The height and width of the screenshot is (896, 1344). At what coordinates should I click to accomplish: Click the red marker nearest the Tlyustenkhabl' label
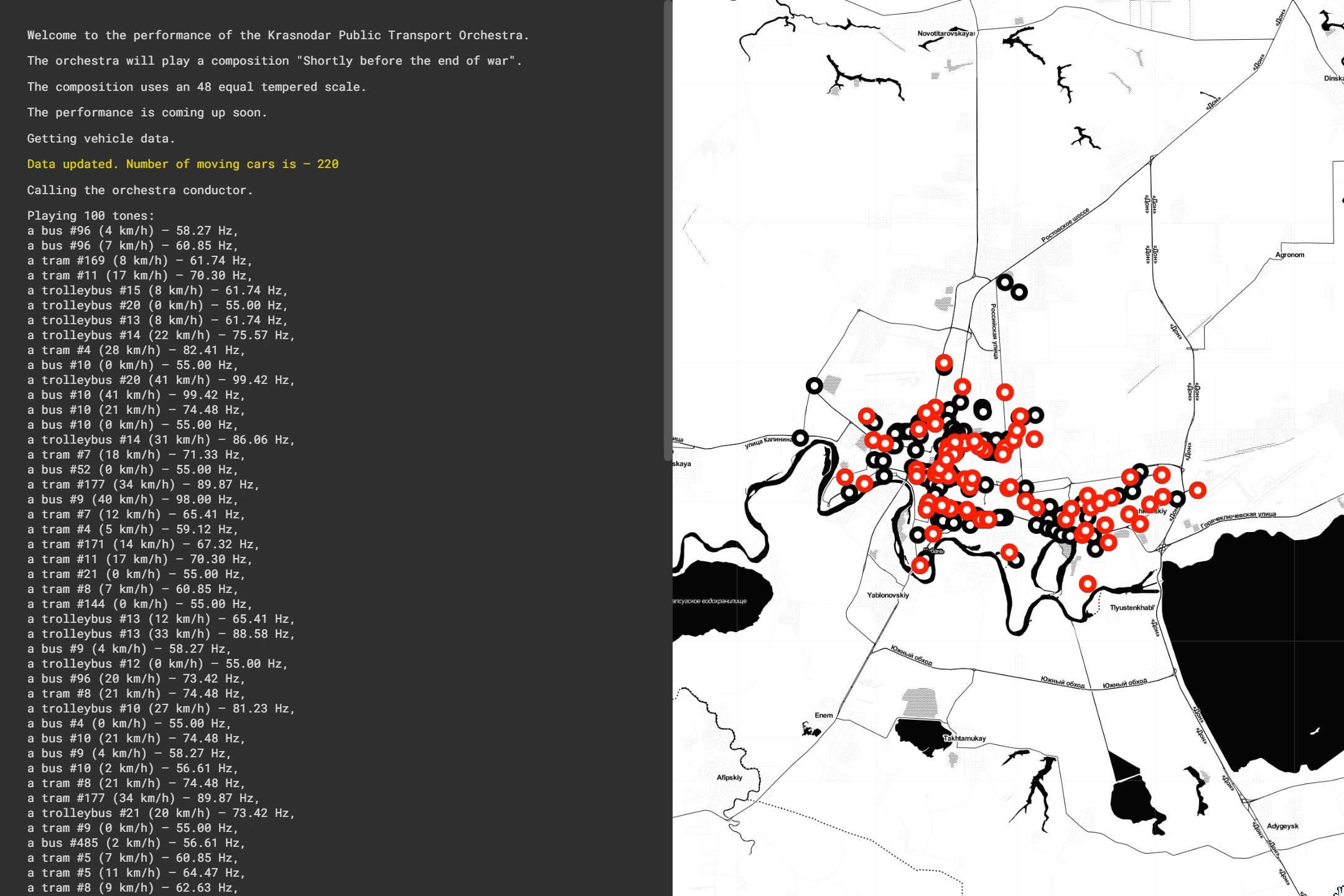(1088, 584)
